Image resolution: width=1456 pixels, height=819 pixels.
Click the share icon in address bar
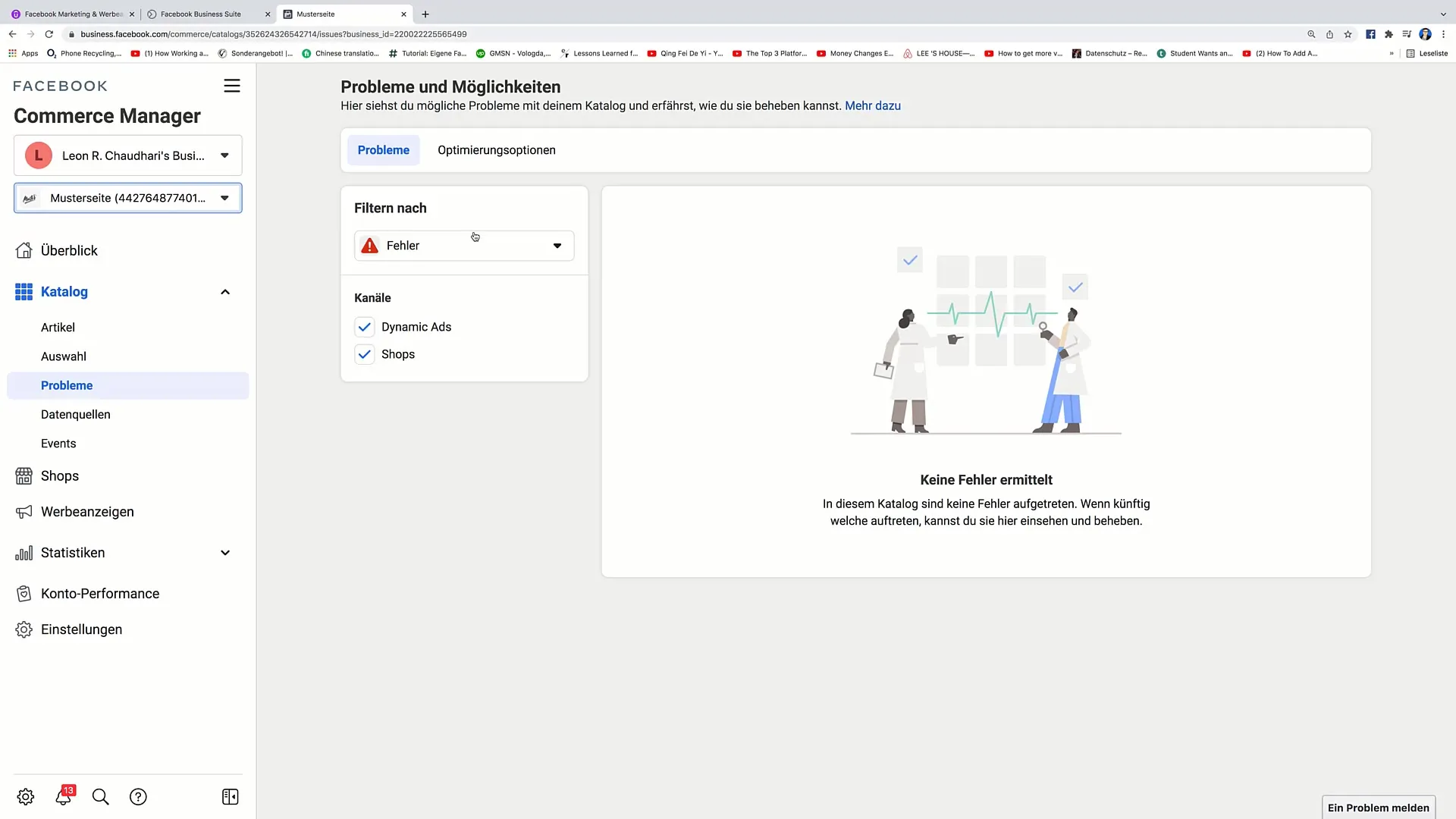point(1329,34)
